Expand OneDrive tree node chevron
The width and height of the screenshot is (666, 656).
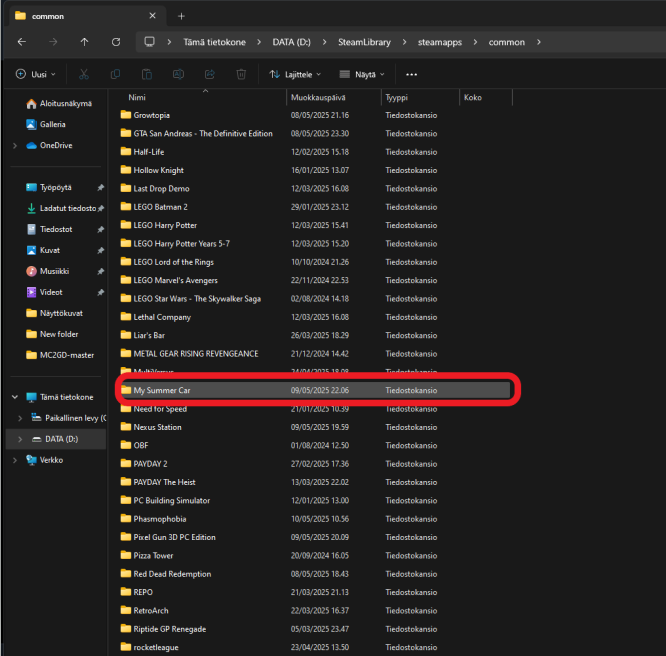point(15,146)
